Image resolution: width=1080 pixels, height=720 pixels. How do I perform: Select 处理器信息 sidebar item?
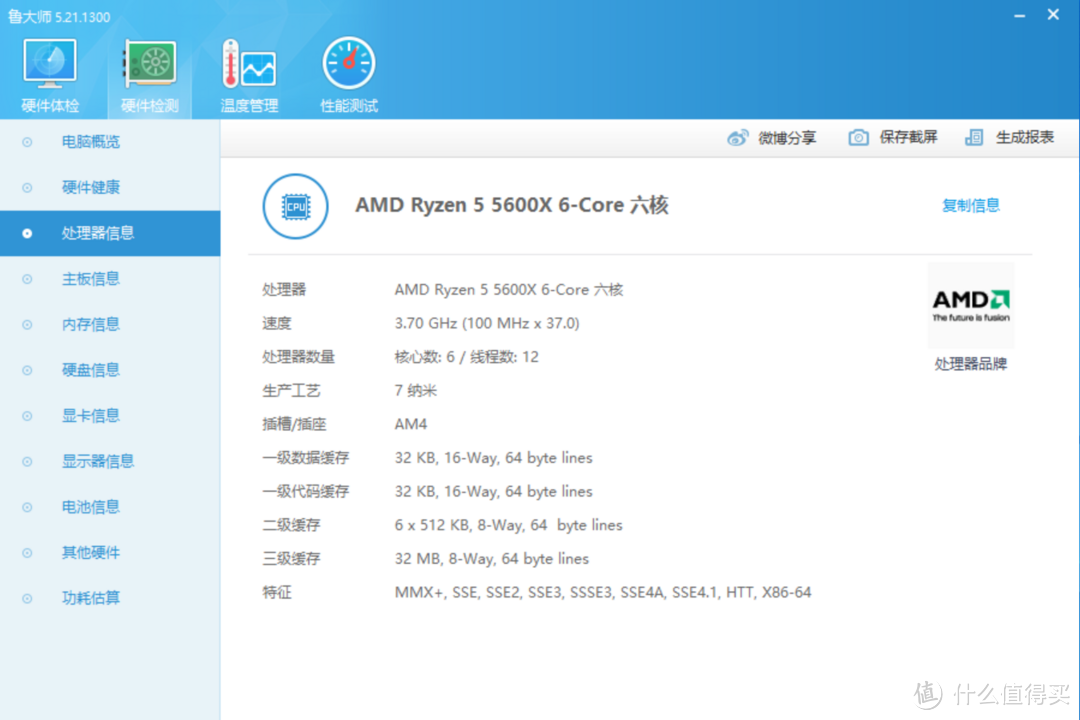[x=98, y=233]
